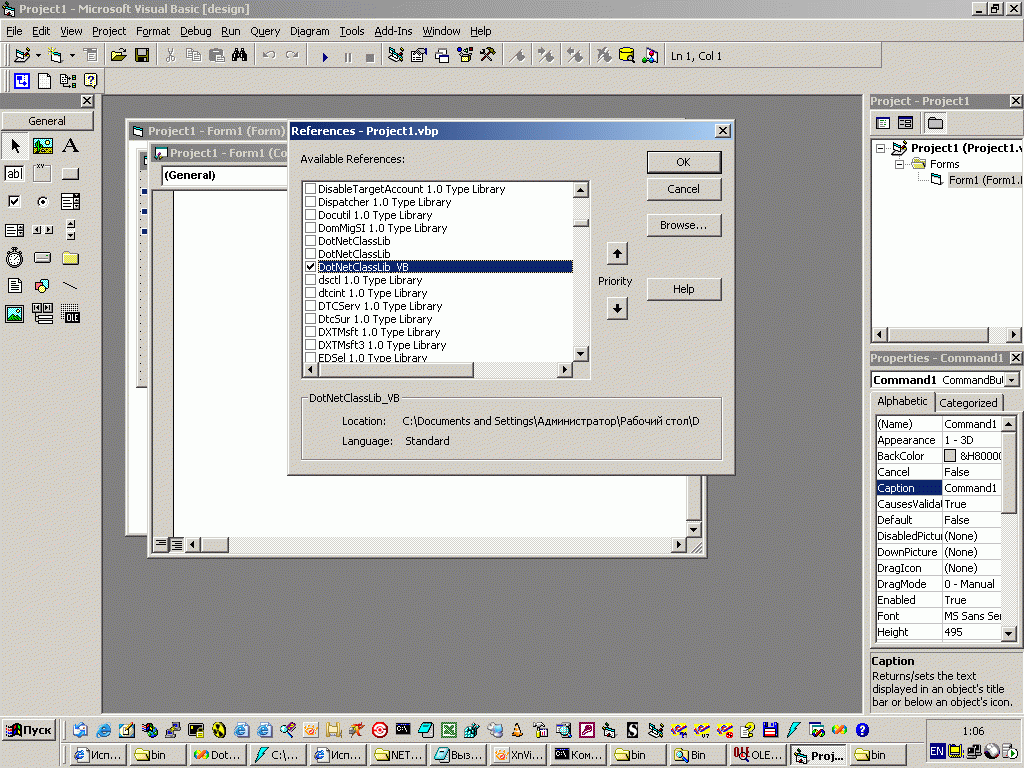Check DTCServ 1.0 Type Library
This screenshot has height=768, width=1024.
click(x=311, y=306)
